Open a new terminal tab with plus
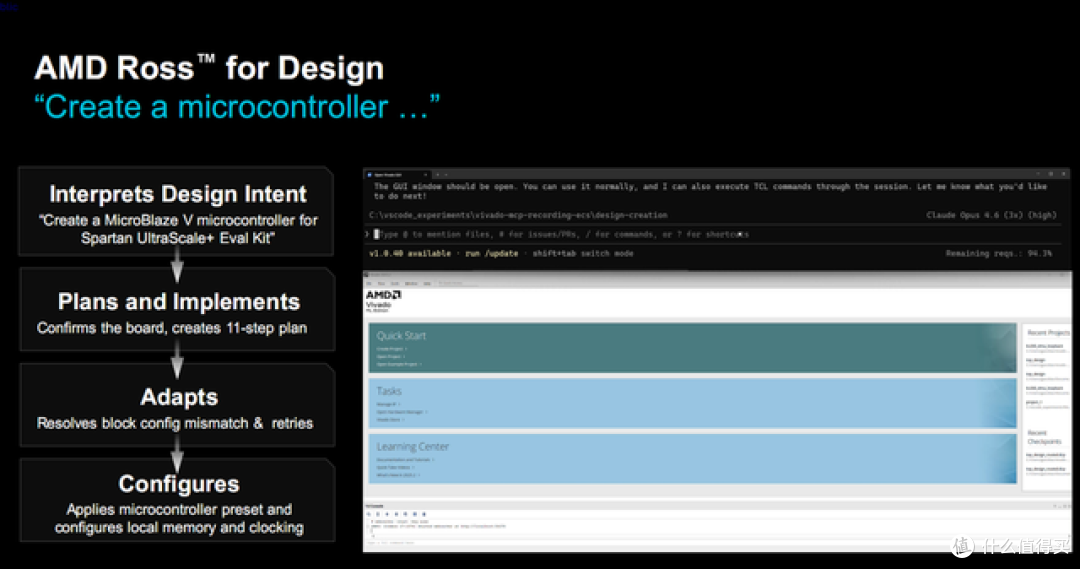 [438, 175]
